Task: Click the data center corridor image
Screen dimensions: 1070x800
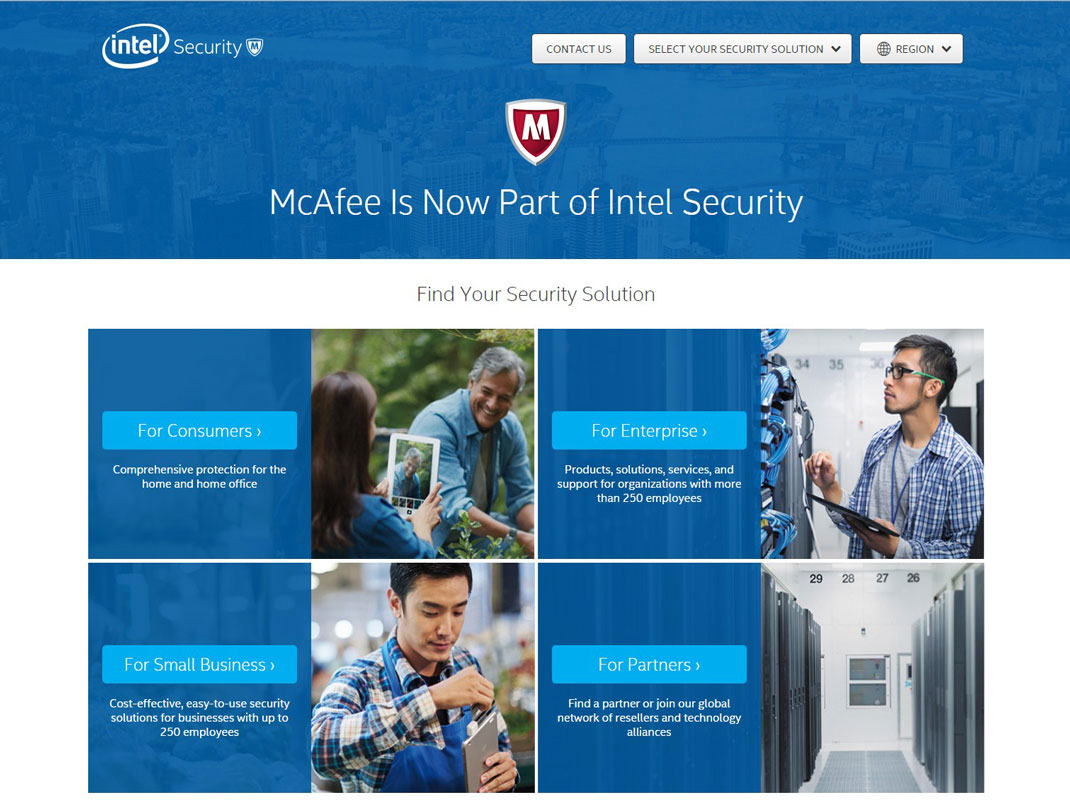Action: pos(872,678)
